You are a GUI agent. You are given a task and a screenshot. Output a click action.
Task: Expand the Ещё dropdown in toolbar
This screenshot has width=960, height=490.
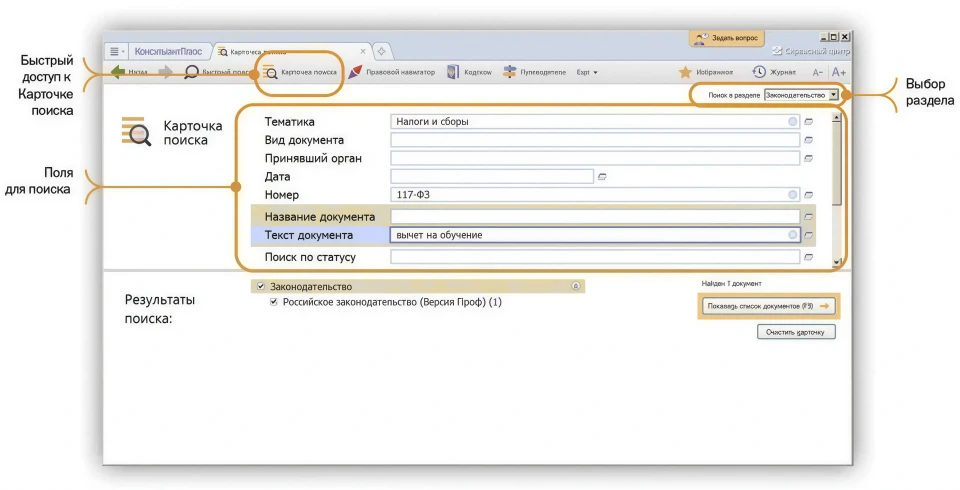tap(587, 72)
